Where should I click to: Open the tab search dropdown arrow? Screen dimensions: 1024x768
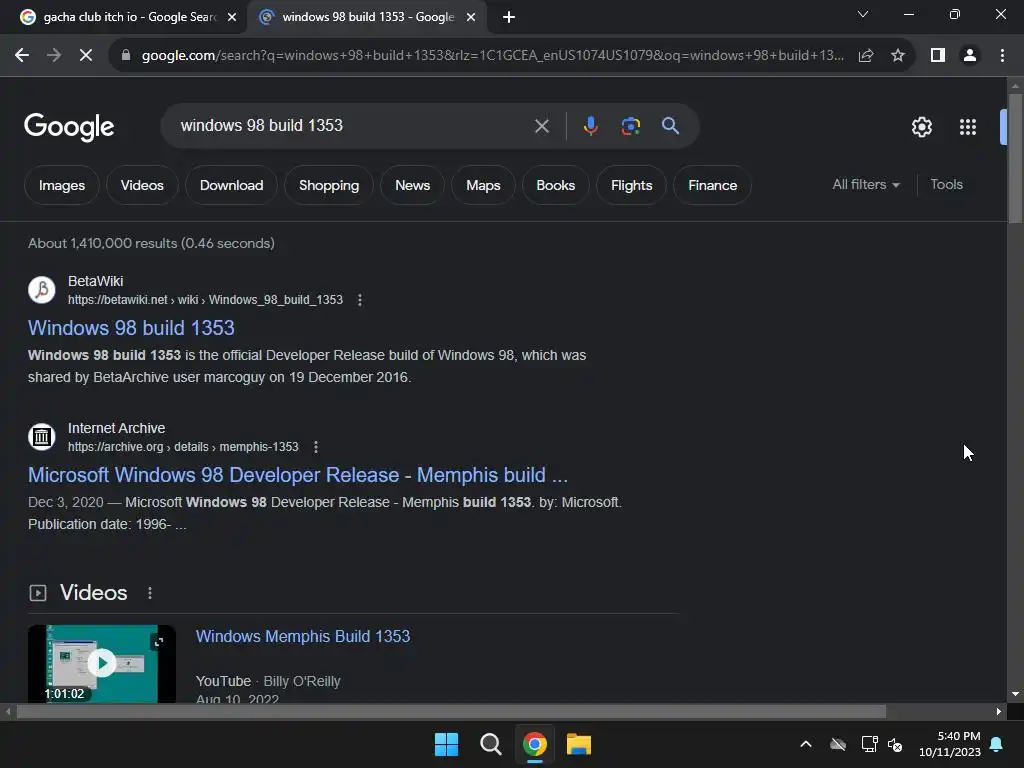point(863,14)
